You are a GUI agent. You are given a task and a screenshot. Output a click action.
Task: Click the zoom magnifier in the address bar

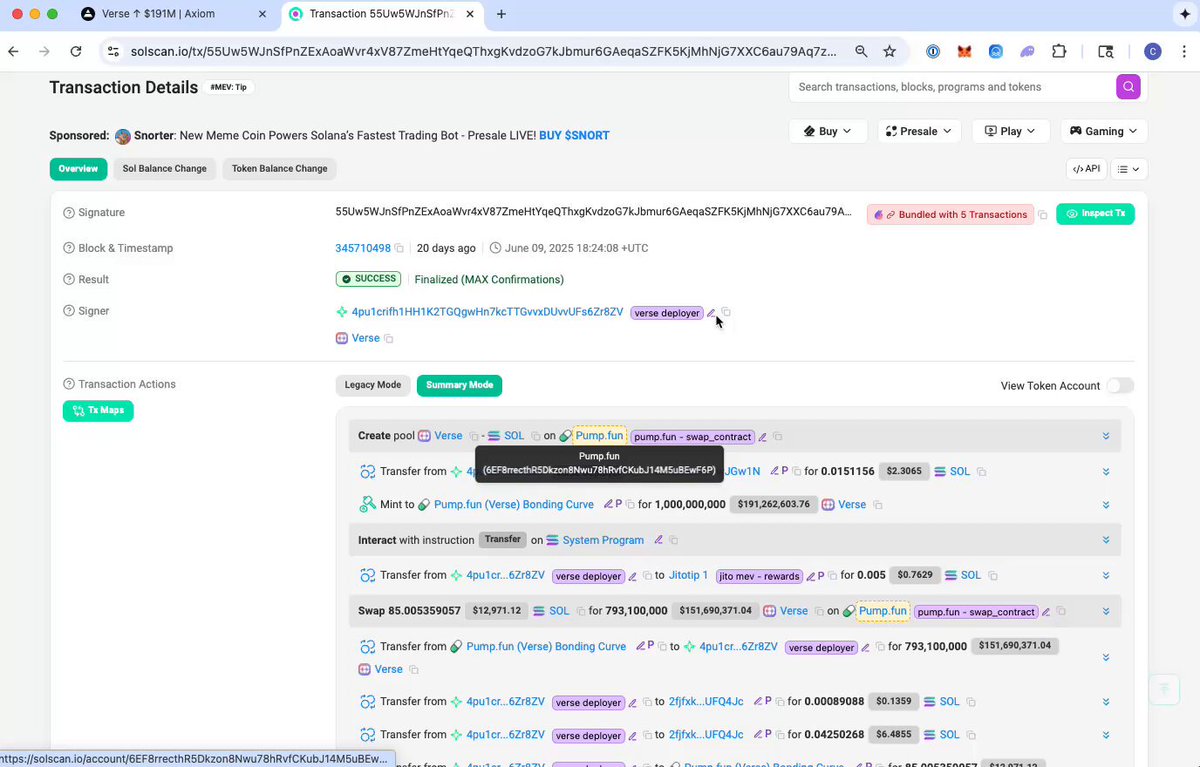point(861,51)
